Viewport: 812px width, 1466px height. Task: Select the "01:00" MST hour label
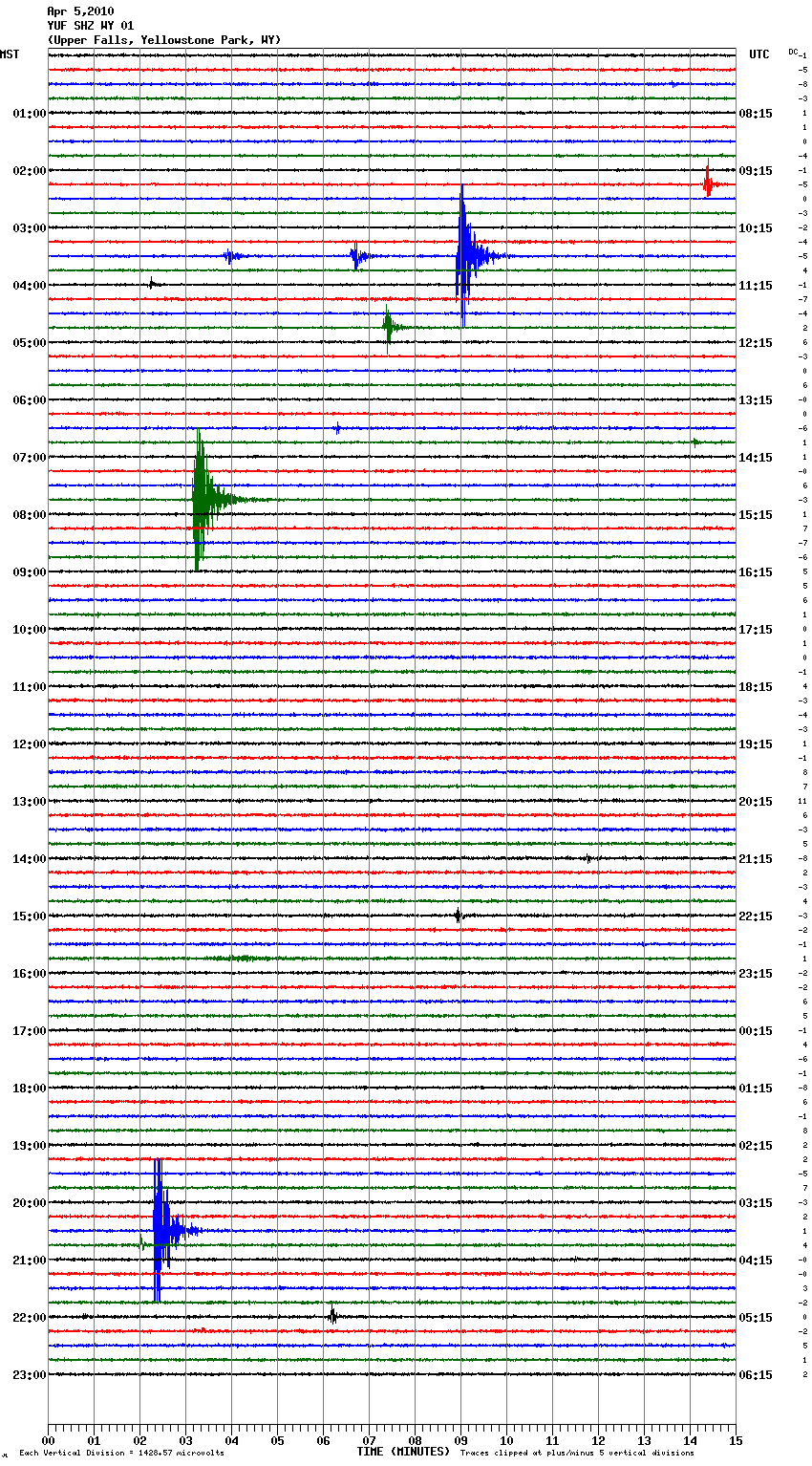(x=30, y=114)
